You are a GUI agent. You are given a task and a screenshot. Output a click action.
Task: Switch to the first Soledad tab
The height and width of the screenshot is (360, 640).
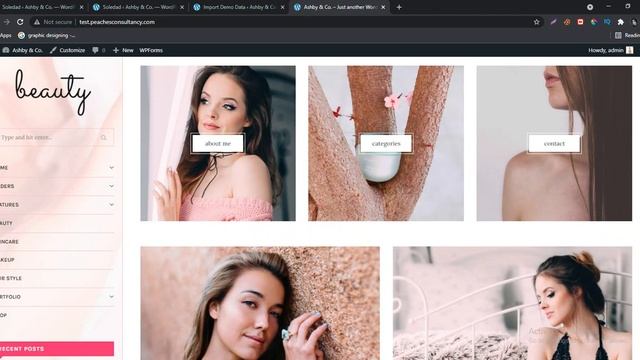pos(39,7)
